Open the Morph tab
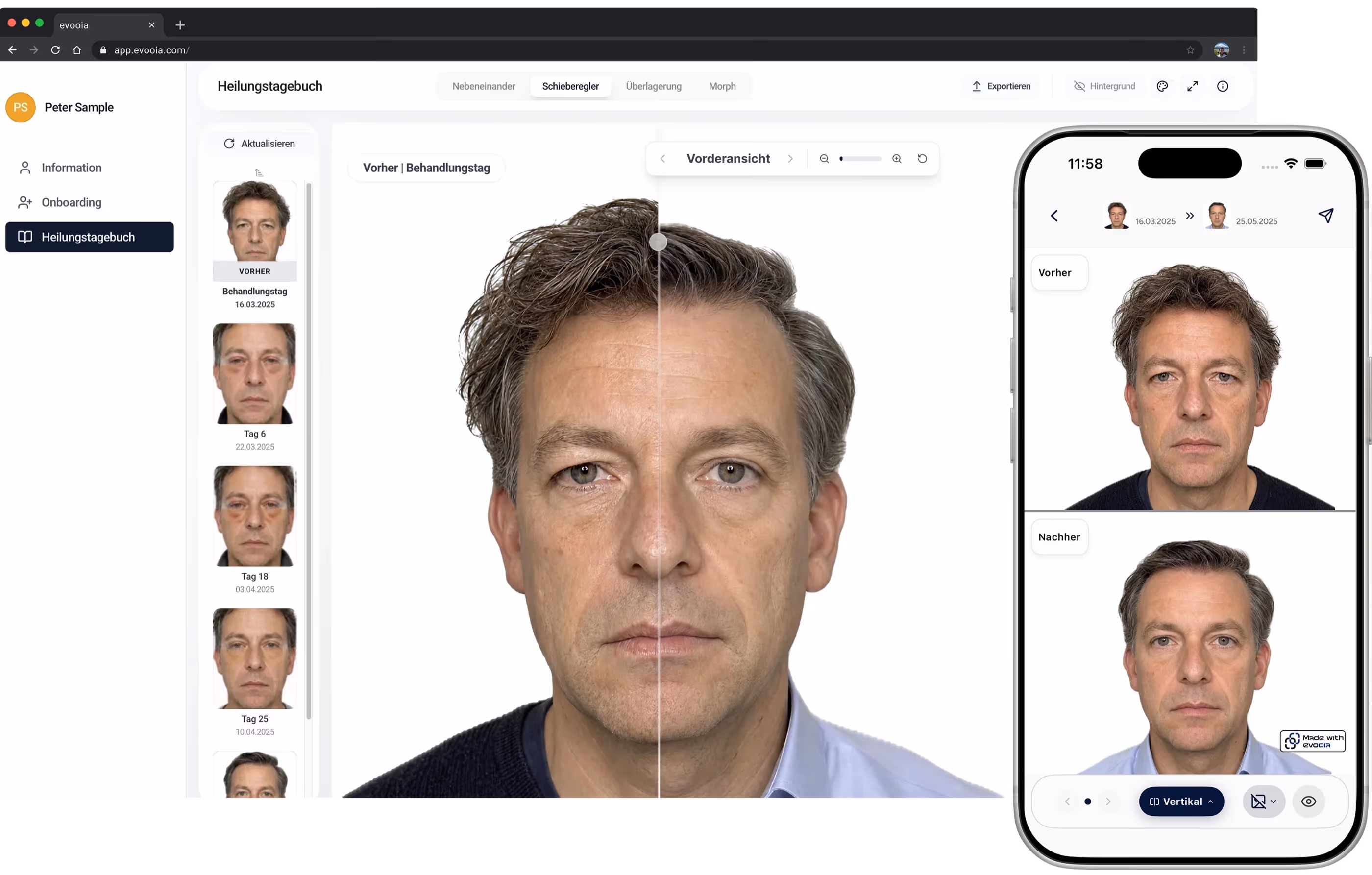Screen dimensions: 1372x875 (722, 86)
